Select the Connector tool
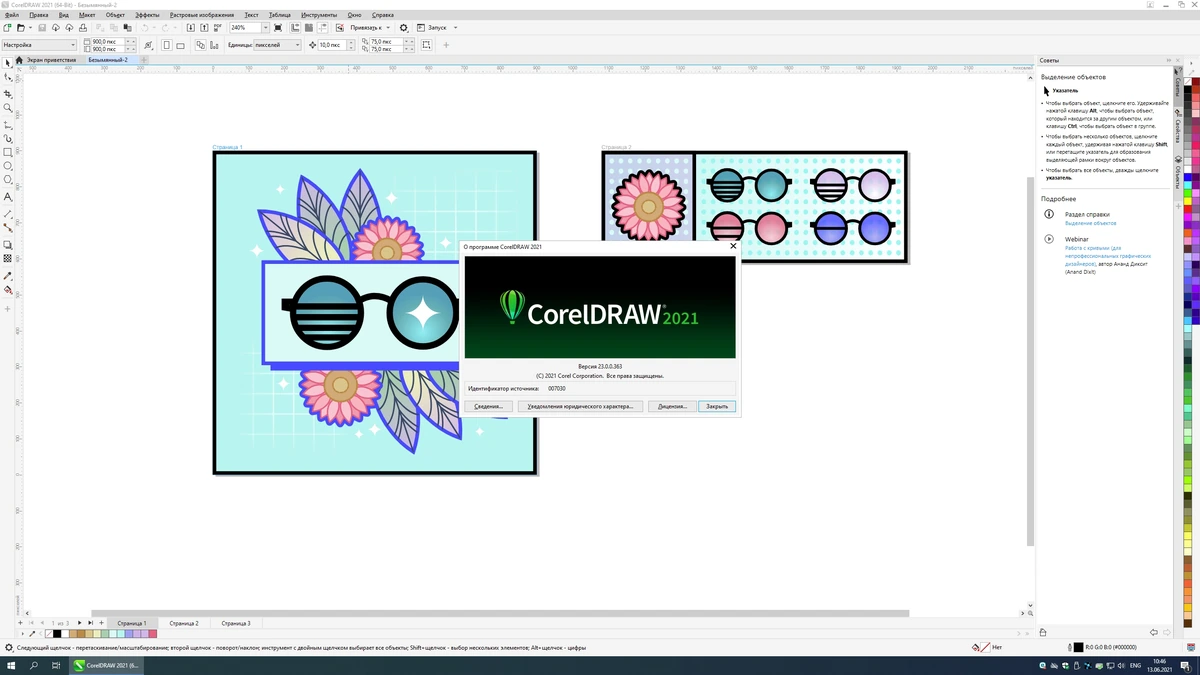The image size is (1200, 675). [x=8, y=228]
